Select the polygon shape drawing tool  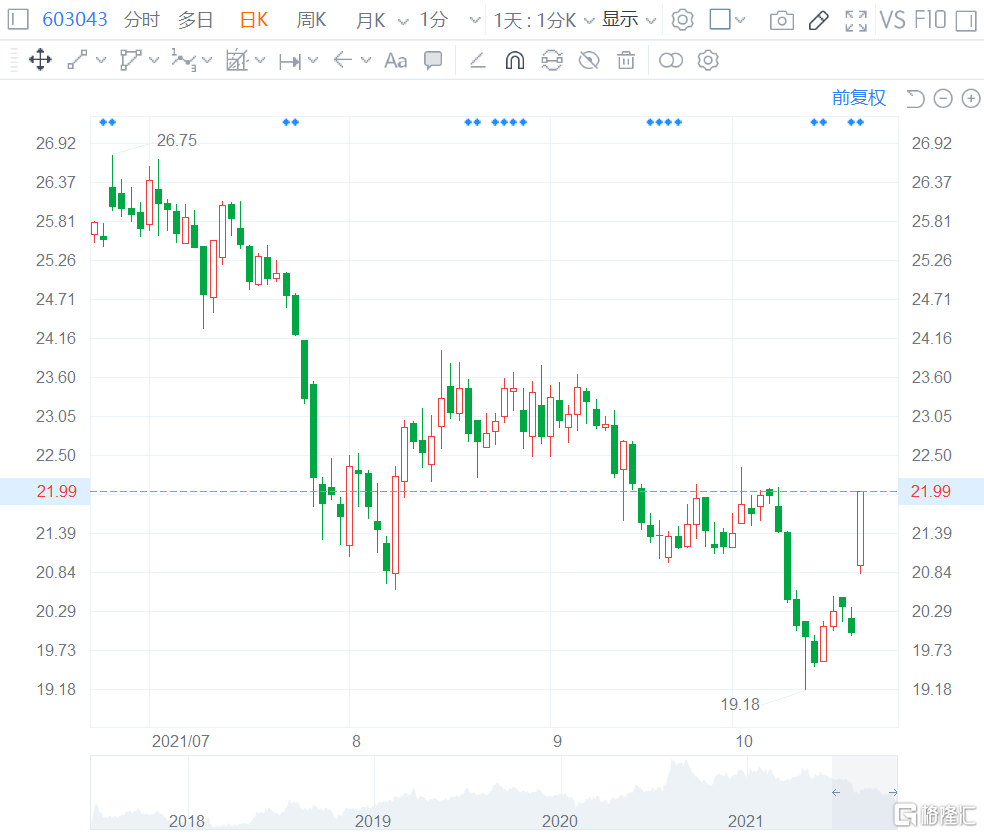(130, 60)
